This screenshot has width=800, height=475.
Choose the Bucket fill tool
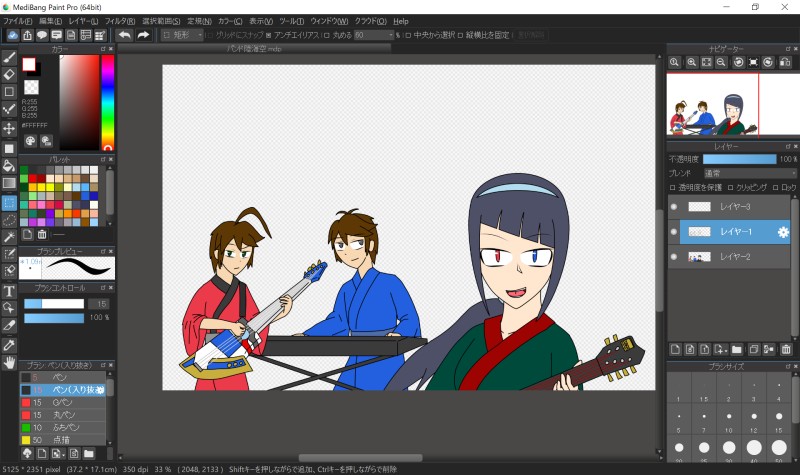pos(9,165)
